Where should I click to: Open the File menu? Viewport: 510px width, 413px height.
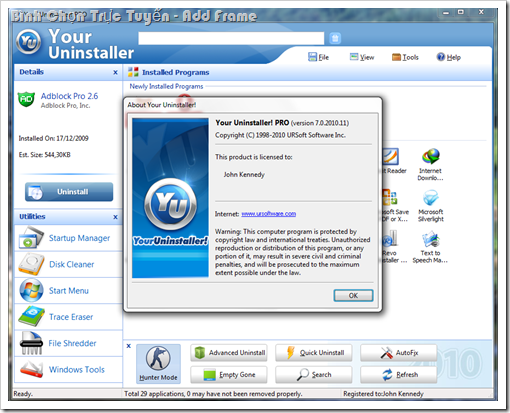318,57
